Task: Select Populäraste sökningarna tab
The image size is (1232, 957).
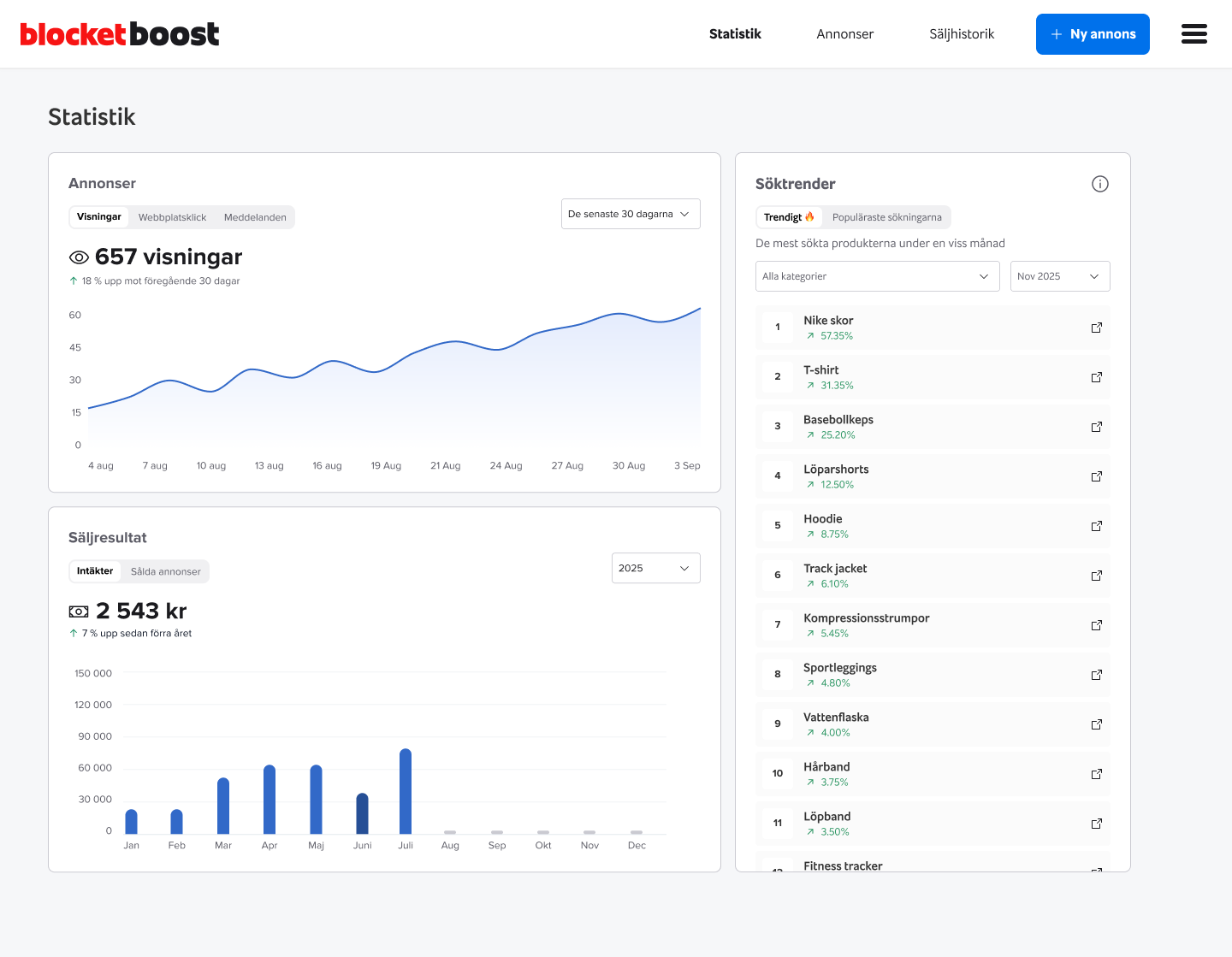Action: tap(887, 217)
